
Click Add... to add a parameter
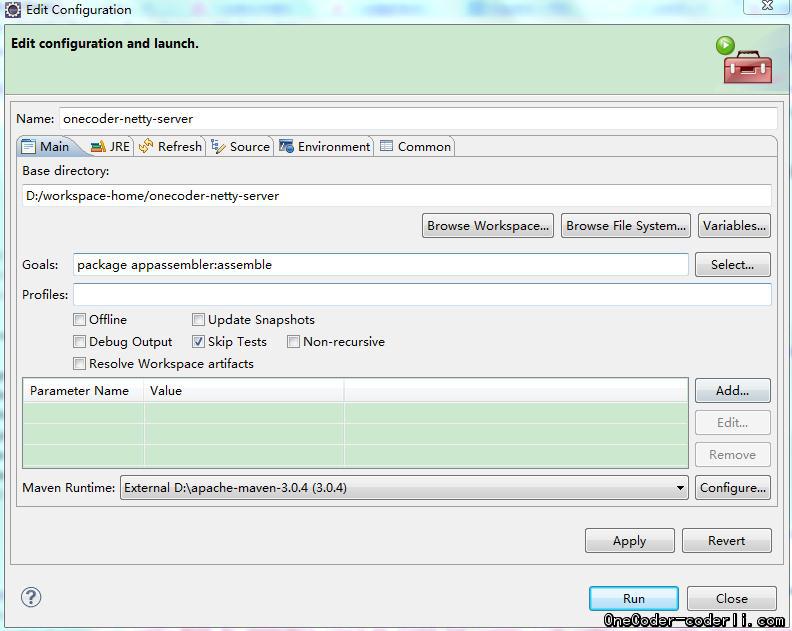732,391
